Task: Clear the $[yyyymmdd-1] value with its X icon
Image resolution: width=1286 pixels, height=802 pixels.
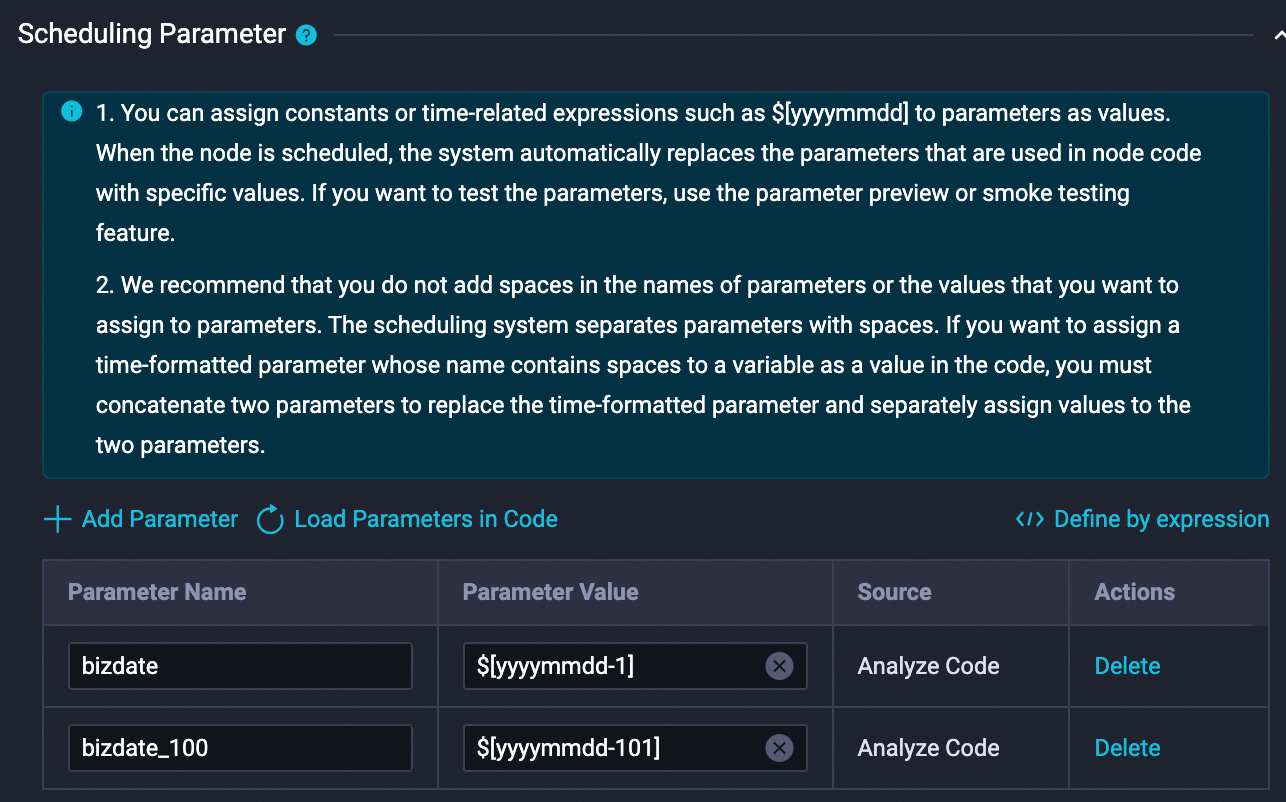Action: point(779,666)
